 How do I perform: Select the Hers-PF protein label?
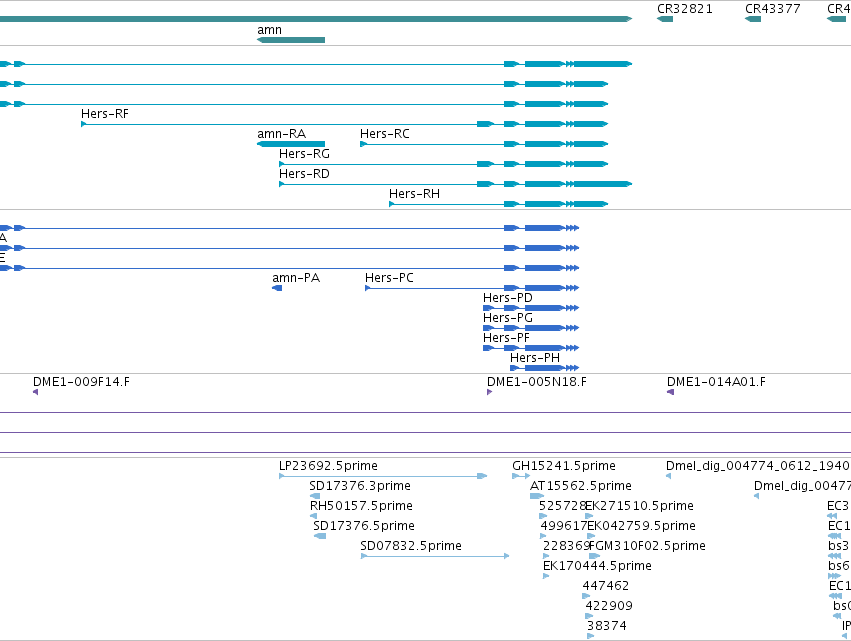coord(506,338)
